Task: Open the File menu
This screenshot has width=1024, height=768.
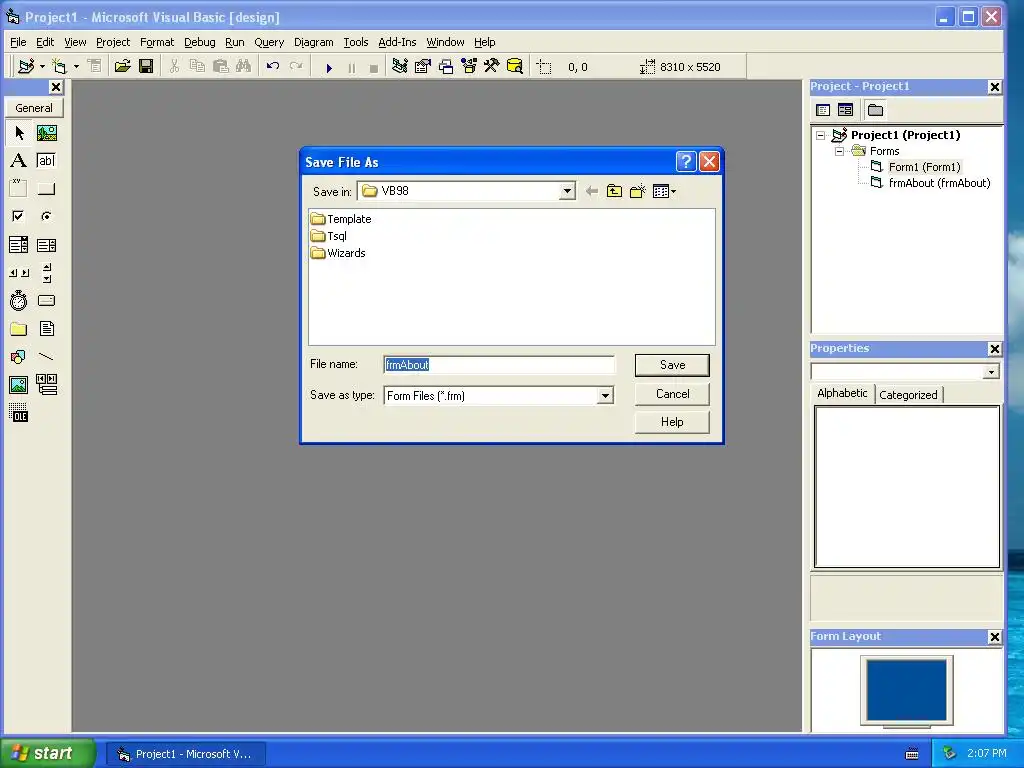Action: pyautogui.click(x=18, y=42)
